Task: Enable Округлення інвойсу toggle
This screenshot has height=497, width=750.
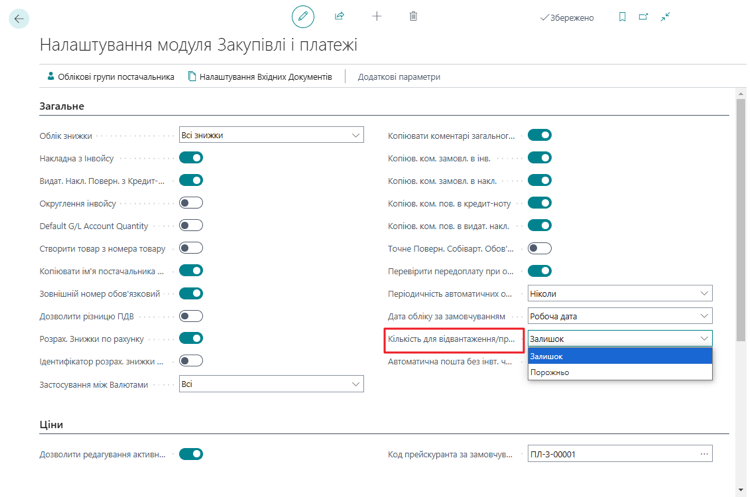Action: coord(191,203)
